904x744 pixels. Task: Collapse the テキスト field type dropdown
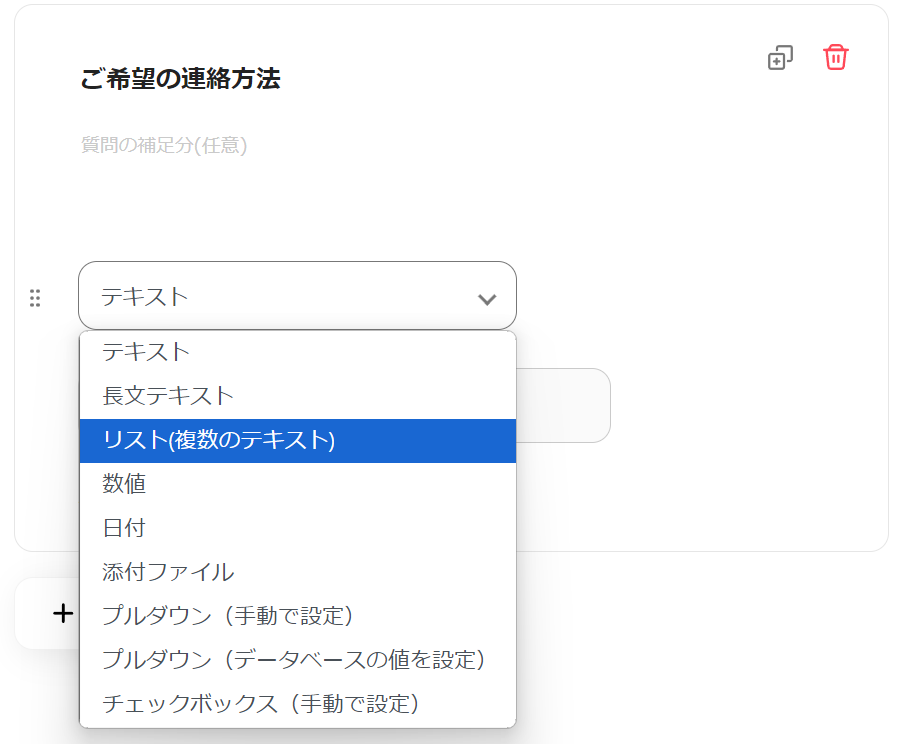(297, 296)
